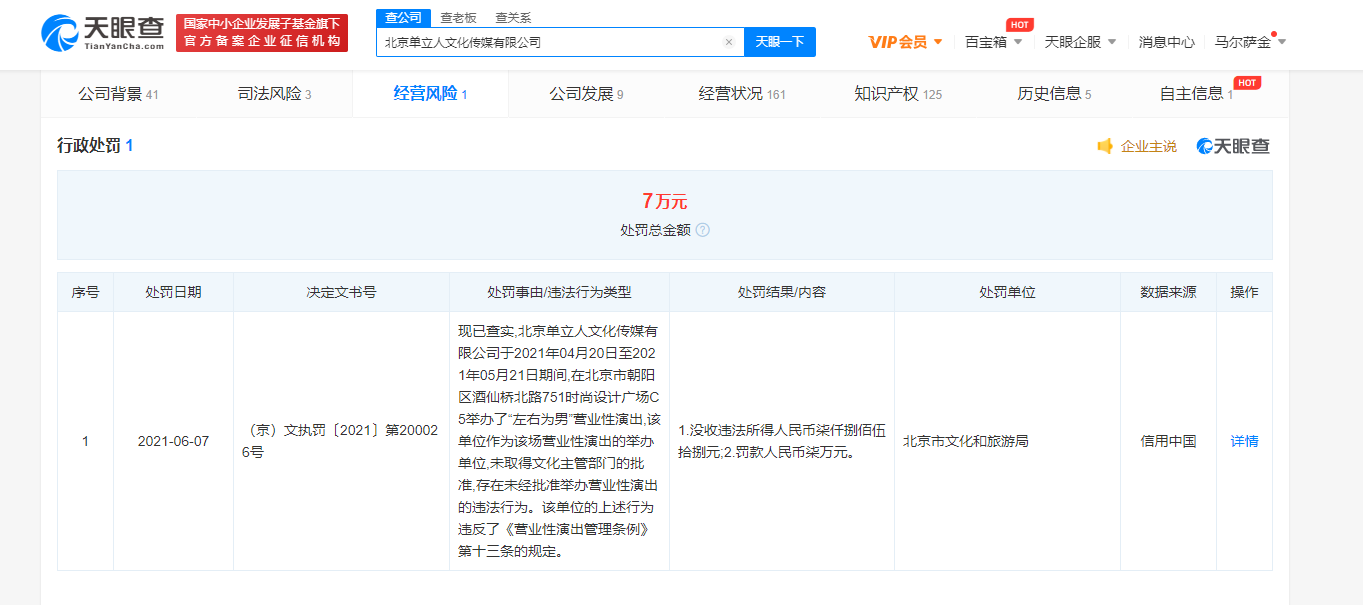
Task: Click the 天眼查 watermark logo at right
Action: [x=1233, y=147]
